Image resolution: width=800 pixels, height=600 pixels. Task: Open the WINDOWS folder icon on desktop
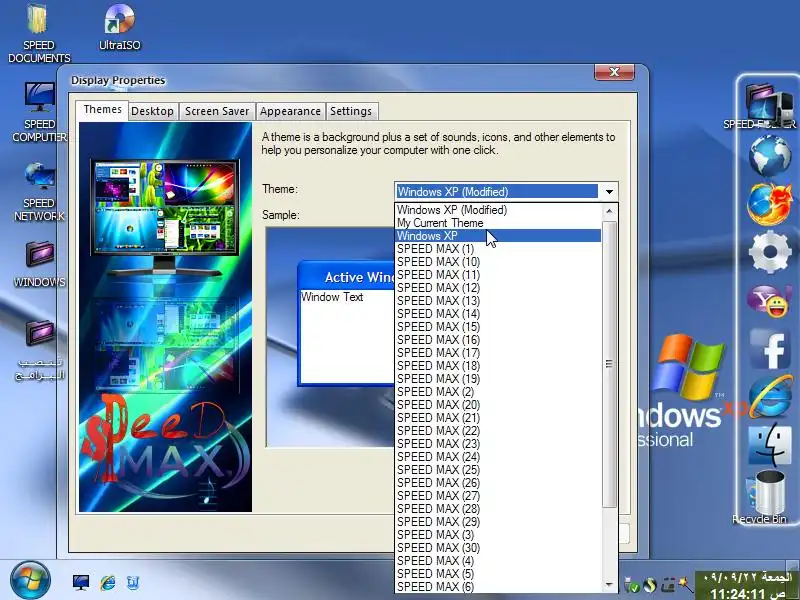39,264
